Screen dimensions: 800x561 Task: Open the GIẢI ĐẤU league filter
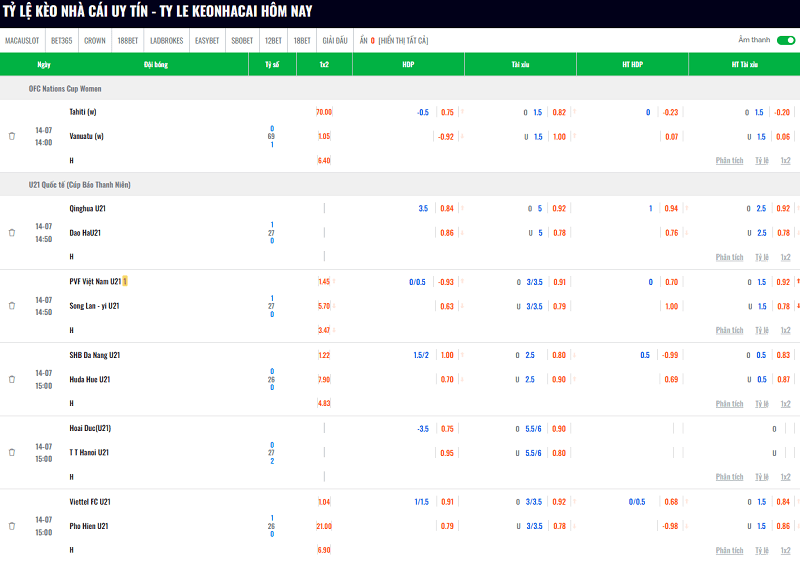[x=335, y=40]
